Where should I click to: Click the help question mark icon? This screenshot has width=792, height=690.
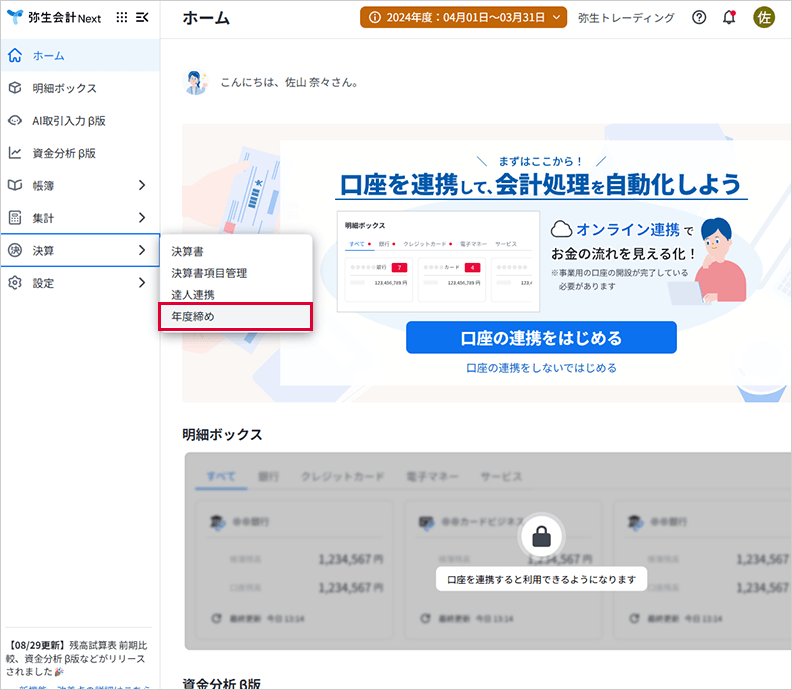coord(699,17)
